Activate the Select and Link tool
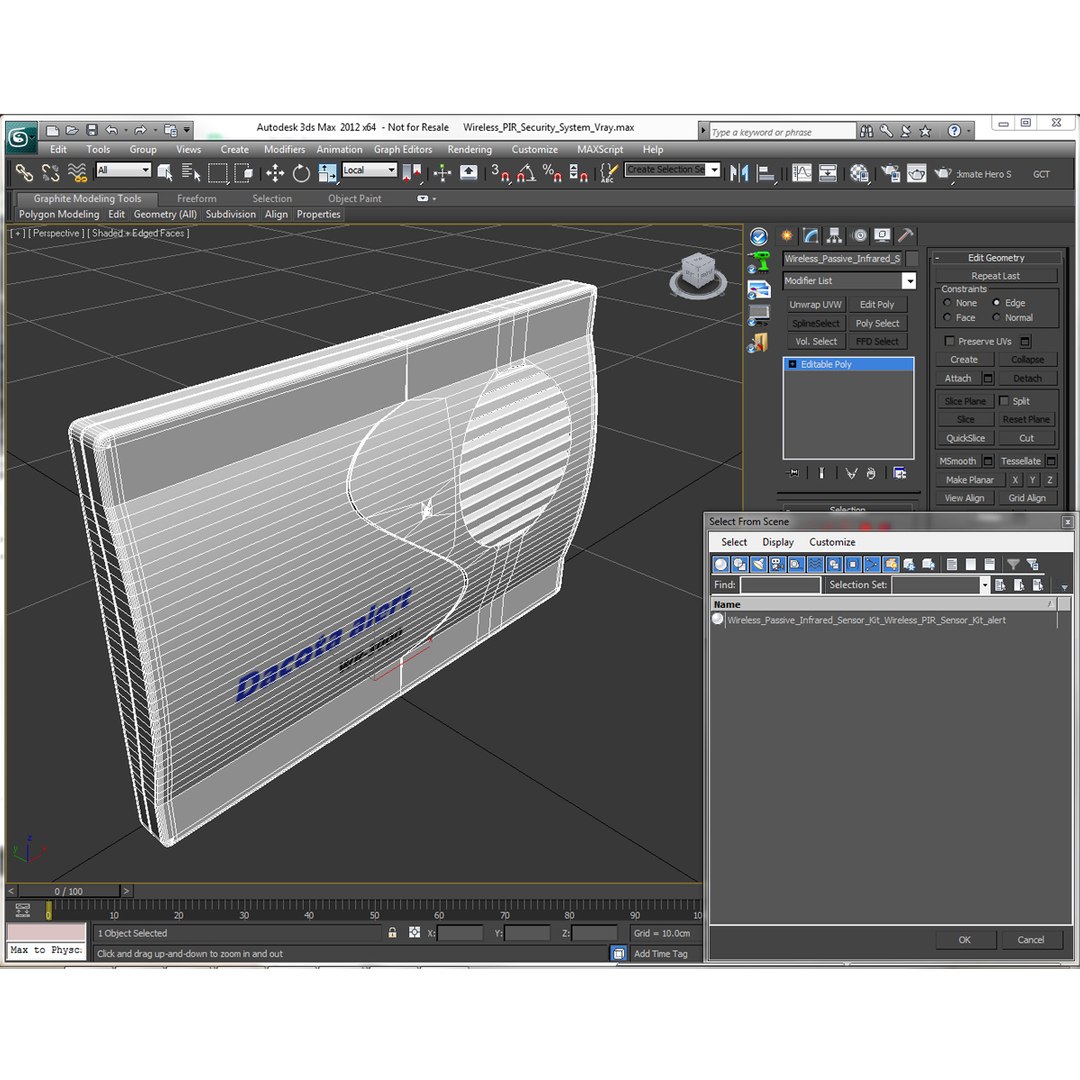 click(24, 173)
